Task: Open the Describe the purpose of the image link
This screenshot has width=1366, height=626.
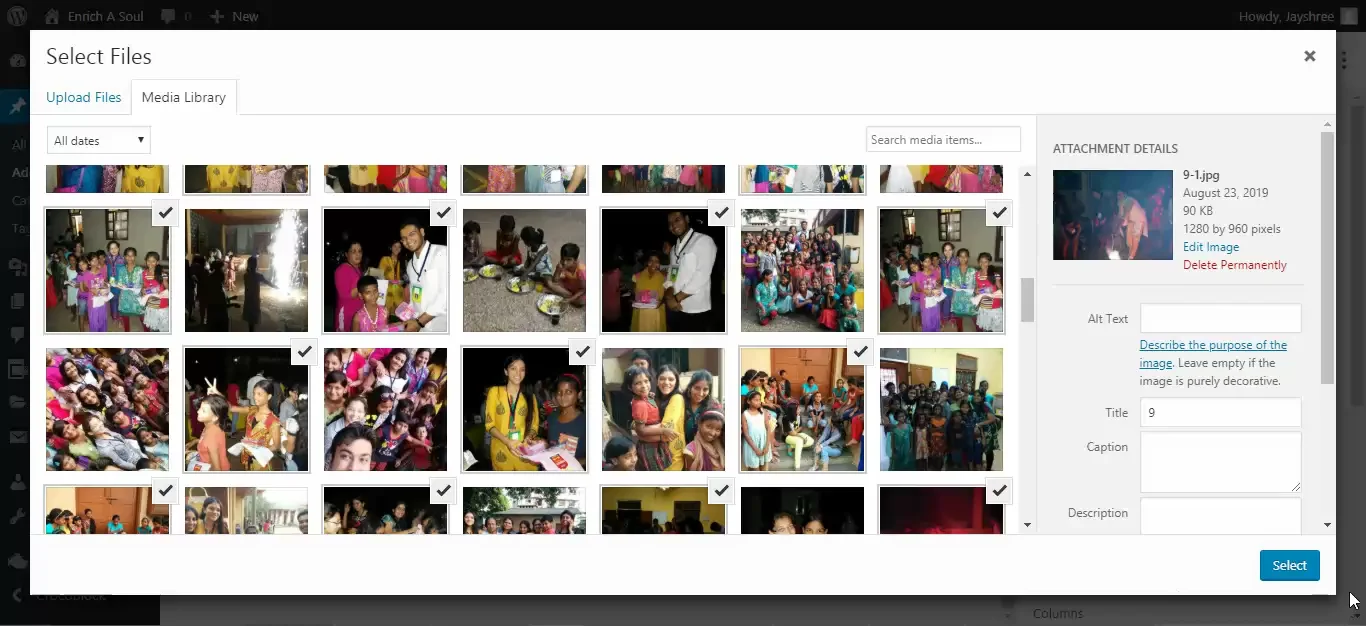Action: [x=1213, y=354]
